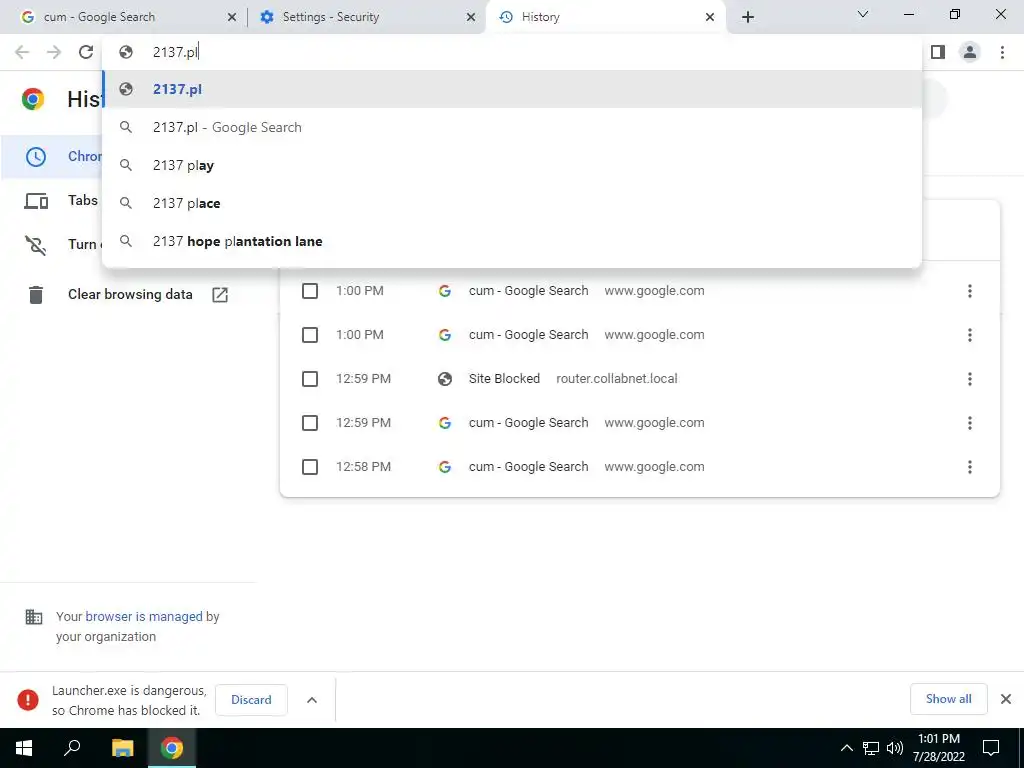Open the network status tray icon

[x=871, y=748]
